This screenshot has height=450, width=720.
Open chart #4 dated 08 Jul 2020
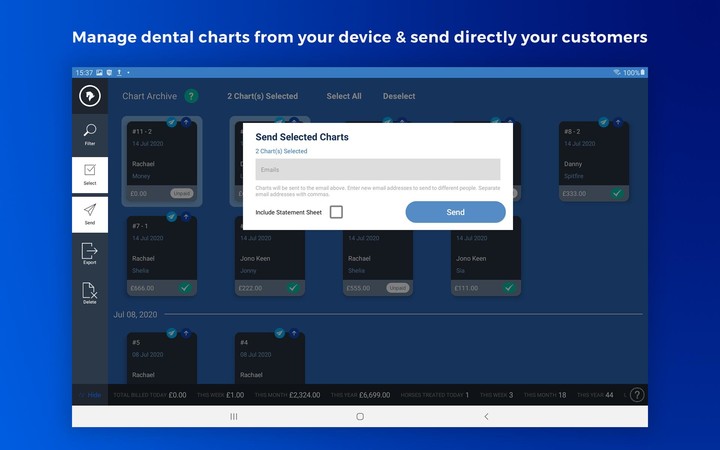pyautogui.click(x=270, y=358)
